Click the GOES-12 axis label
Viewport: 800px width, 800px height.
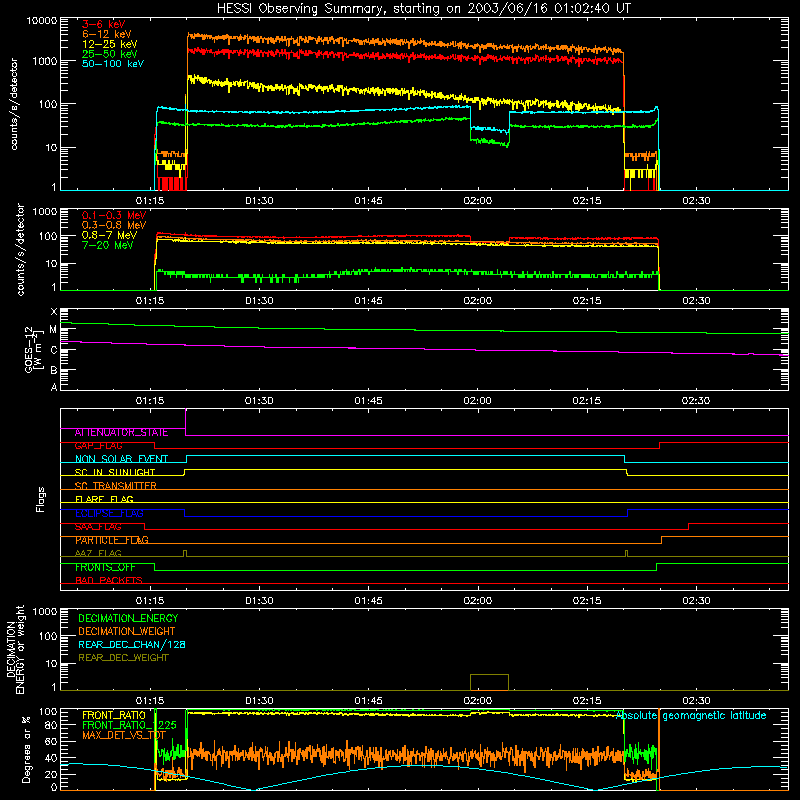[33, 349]
